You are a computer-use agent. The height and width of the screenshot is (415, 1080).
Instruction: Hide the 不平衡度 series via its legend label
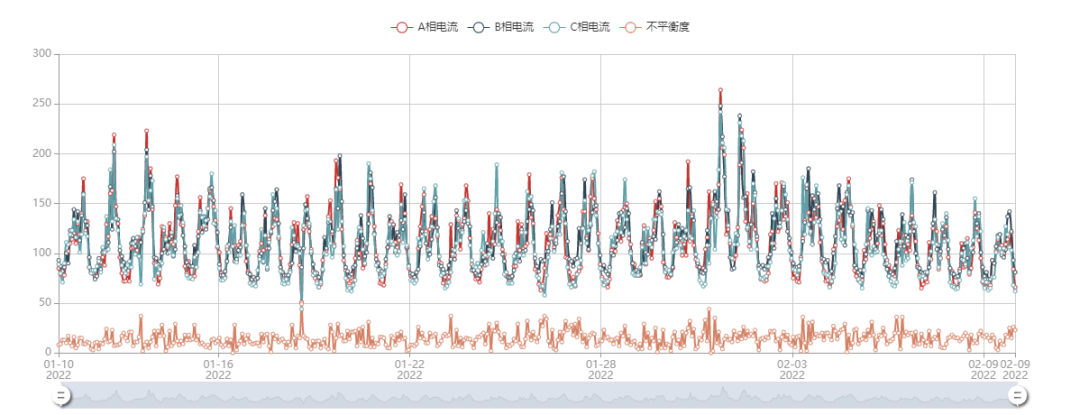click(668, 27)
